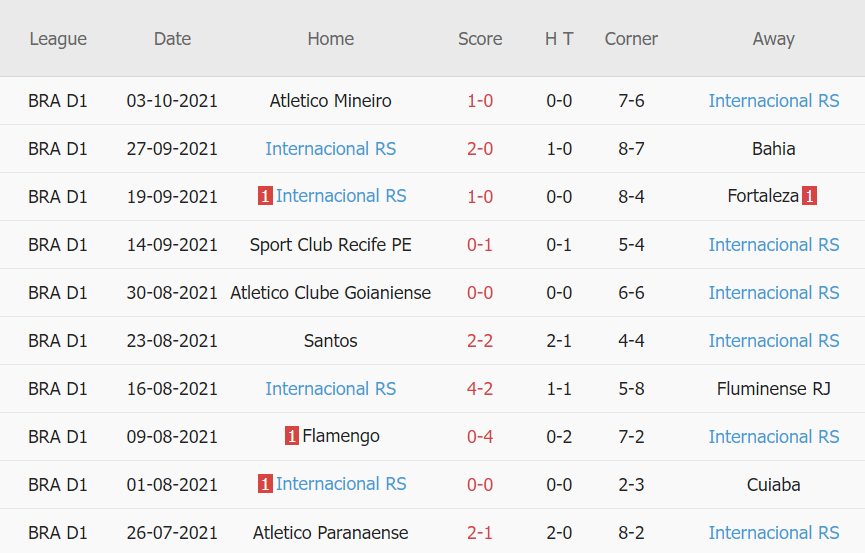The image size is (865, 553).
Task: Open the Santos team link
Action: point(330,341)
